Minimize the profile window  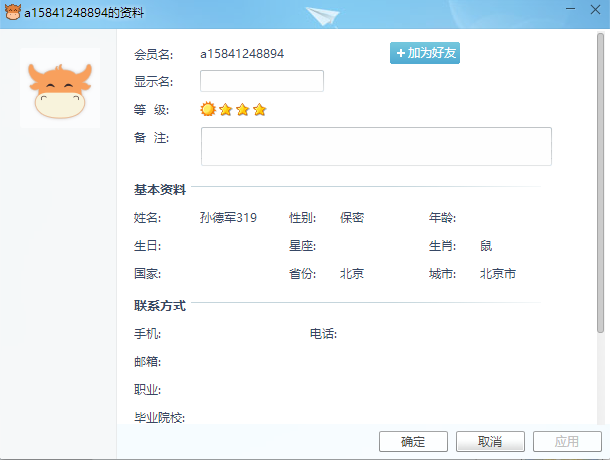(x=570, y=9)
